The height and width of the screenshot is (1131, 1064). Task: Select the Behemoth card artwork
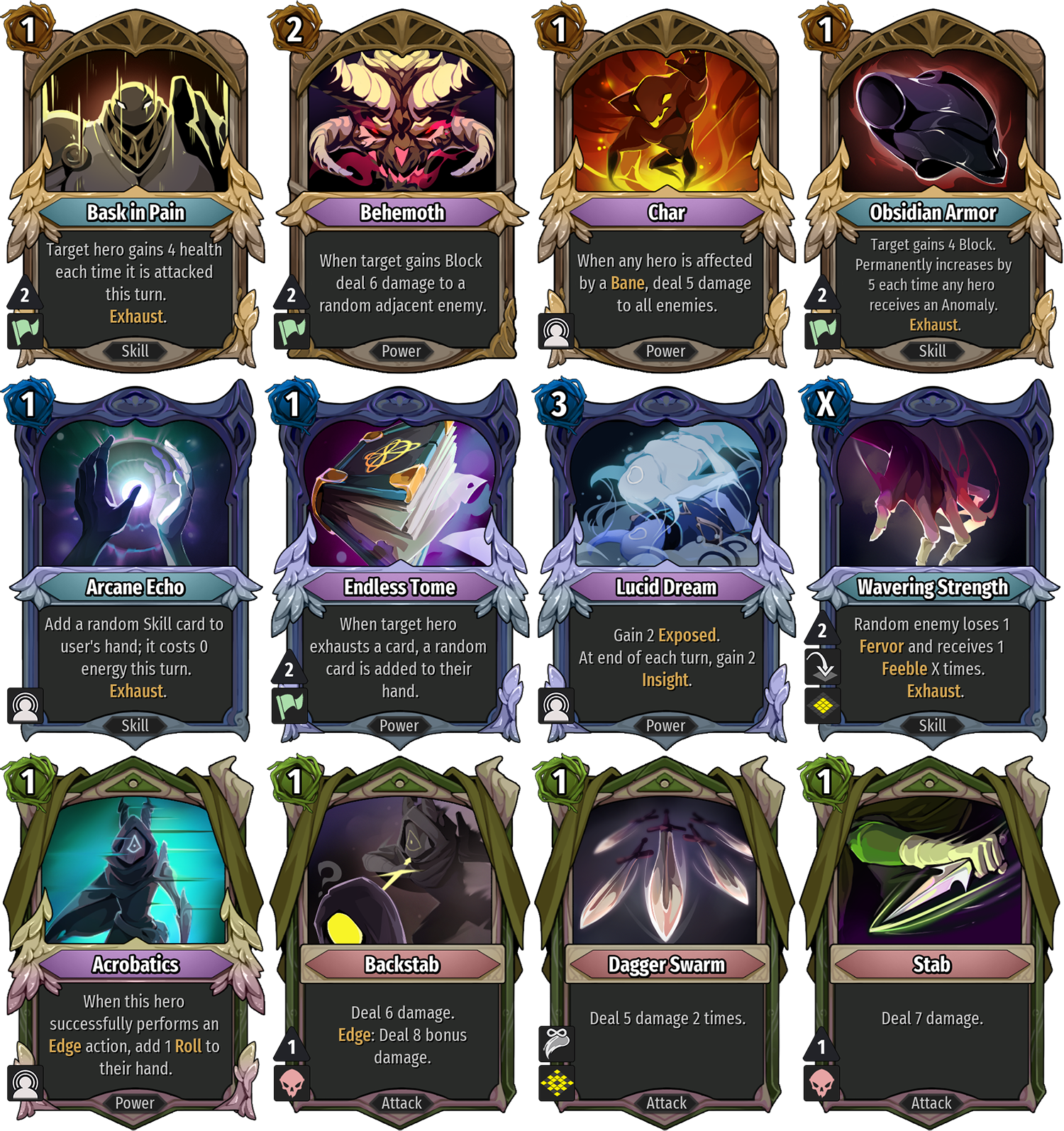401,121
